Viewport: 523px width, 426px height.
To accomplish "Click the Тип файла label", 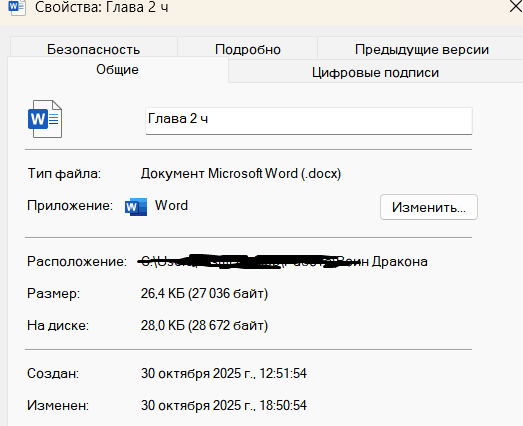I will click(x=64, y=173).
